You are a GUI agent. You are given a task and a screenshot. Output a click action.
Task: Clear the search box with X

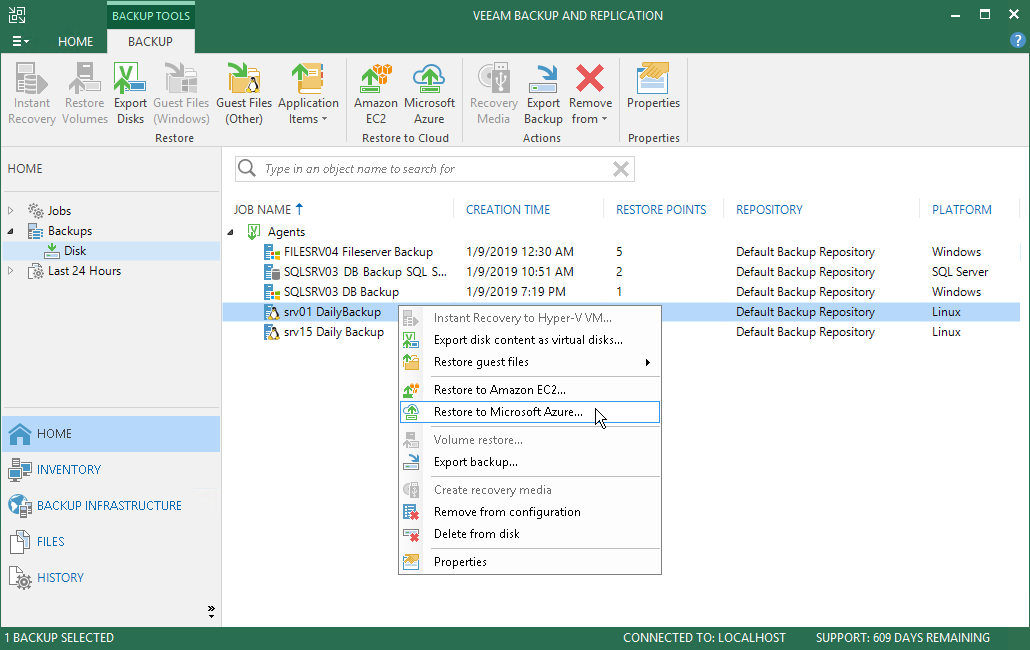pyautogui.click(x=621, y=169)
